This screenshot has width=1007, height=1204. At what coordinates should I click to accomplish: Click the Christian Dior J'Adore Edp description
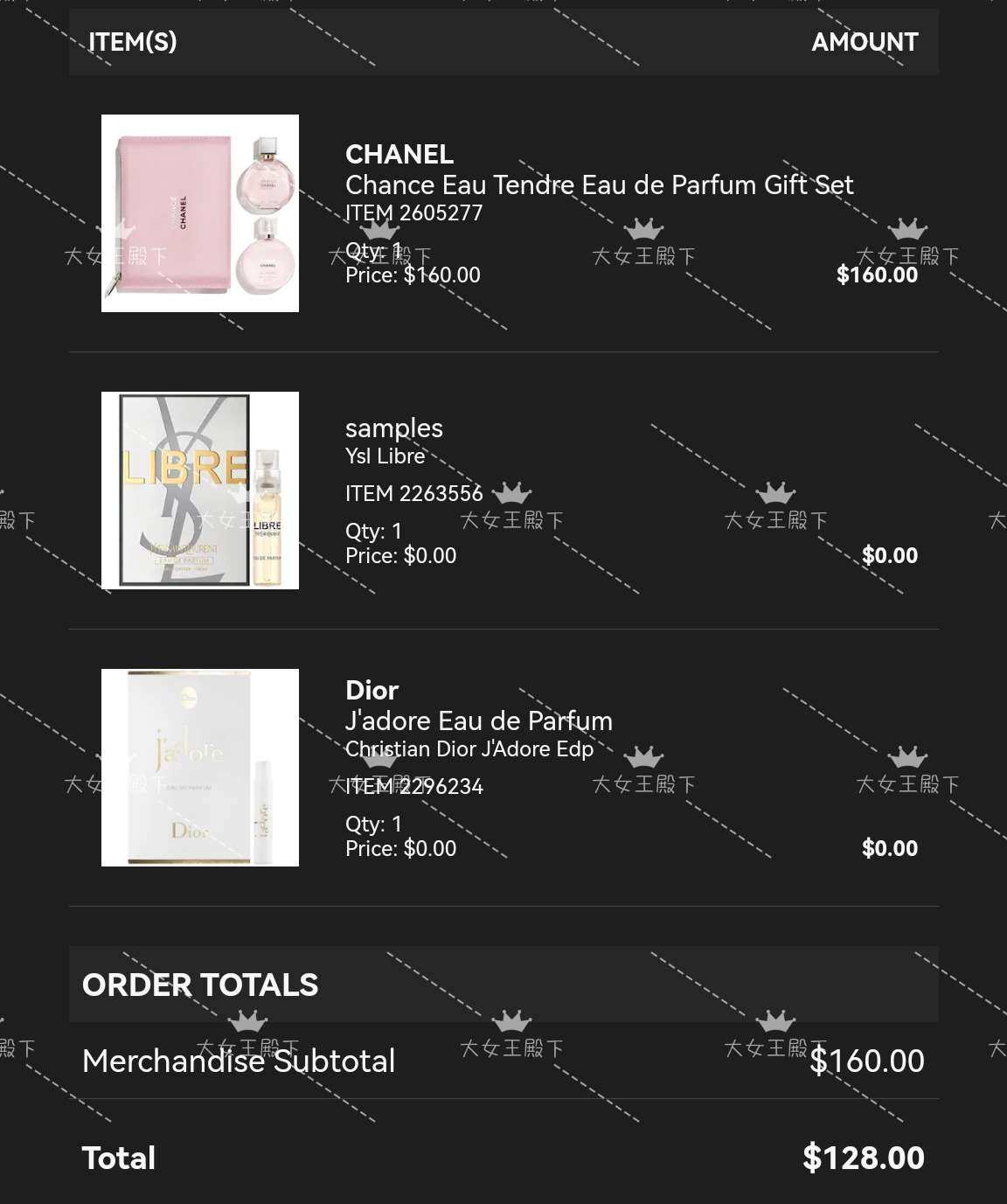(469, 749)
